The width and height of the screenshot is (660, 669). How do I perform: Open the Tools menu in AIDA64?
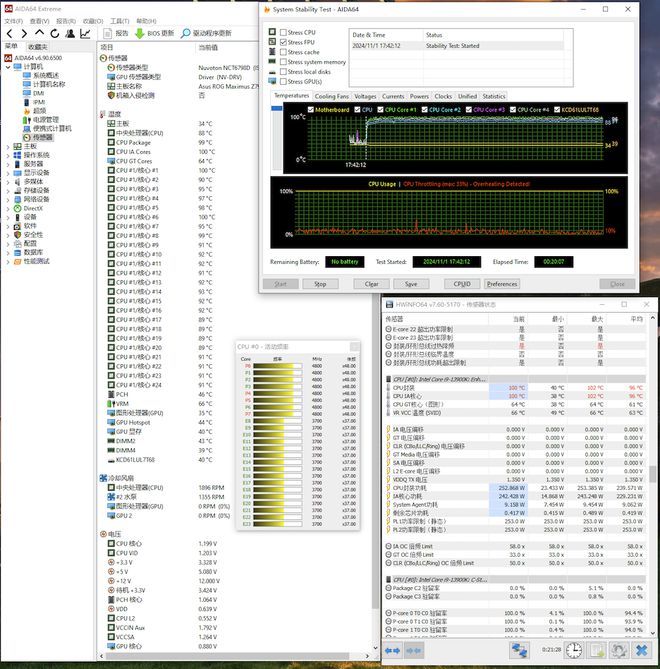point(119,21)
